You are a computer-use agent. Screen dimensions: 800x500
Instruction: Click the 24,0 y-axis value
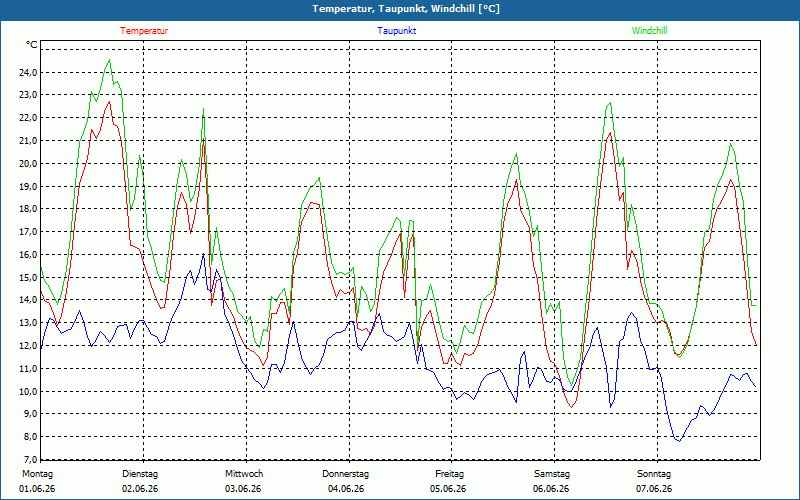[x=28, y=72]
